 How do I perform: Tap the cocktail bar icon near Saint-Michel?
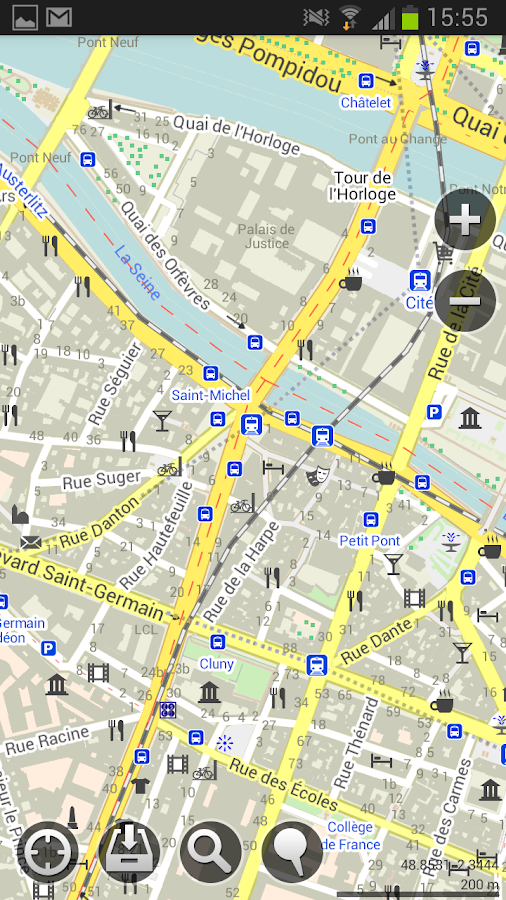click(x=162, y=421)
